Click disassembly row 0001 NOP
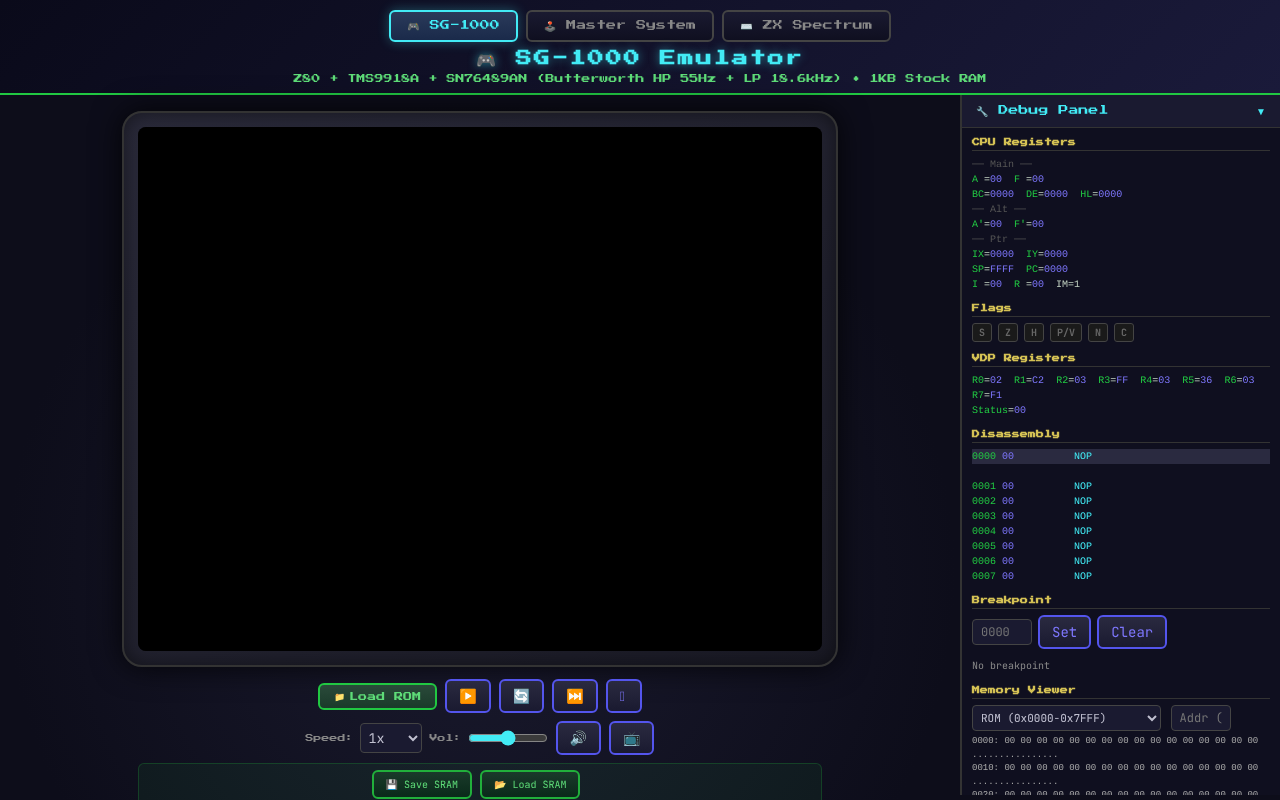 tap(1121, 486)
